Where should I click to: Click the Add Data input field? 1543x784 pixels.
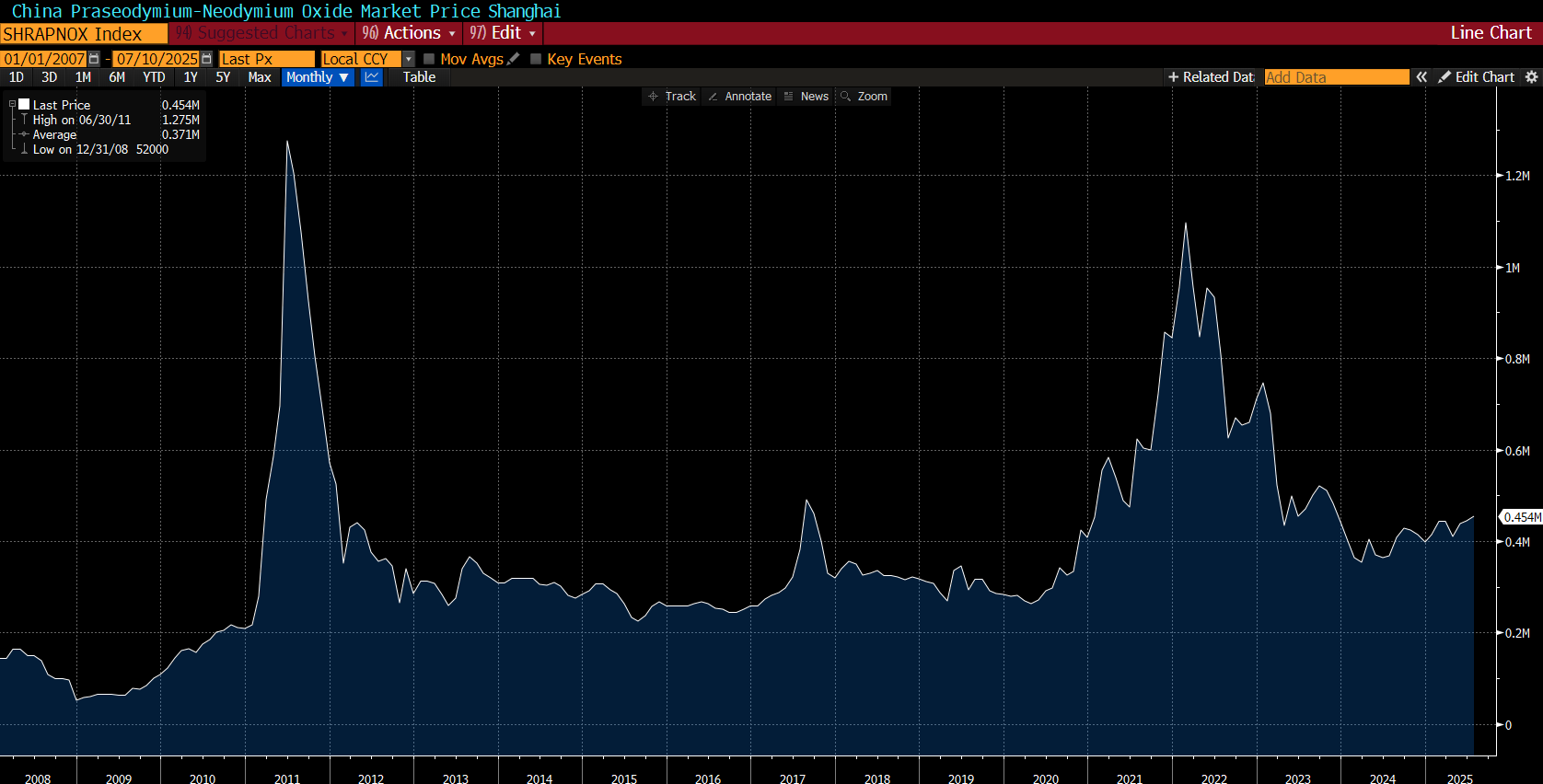tap(1336, 77)
